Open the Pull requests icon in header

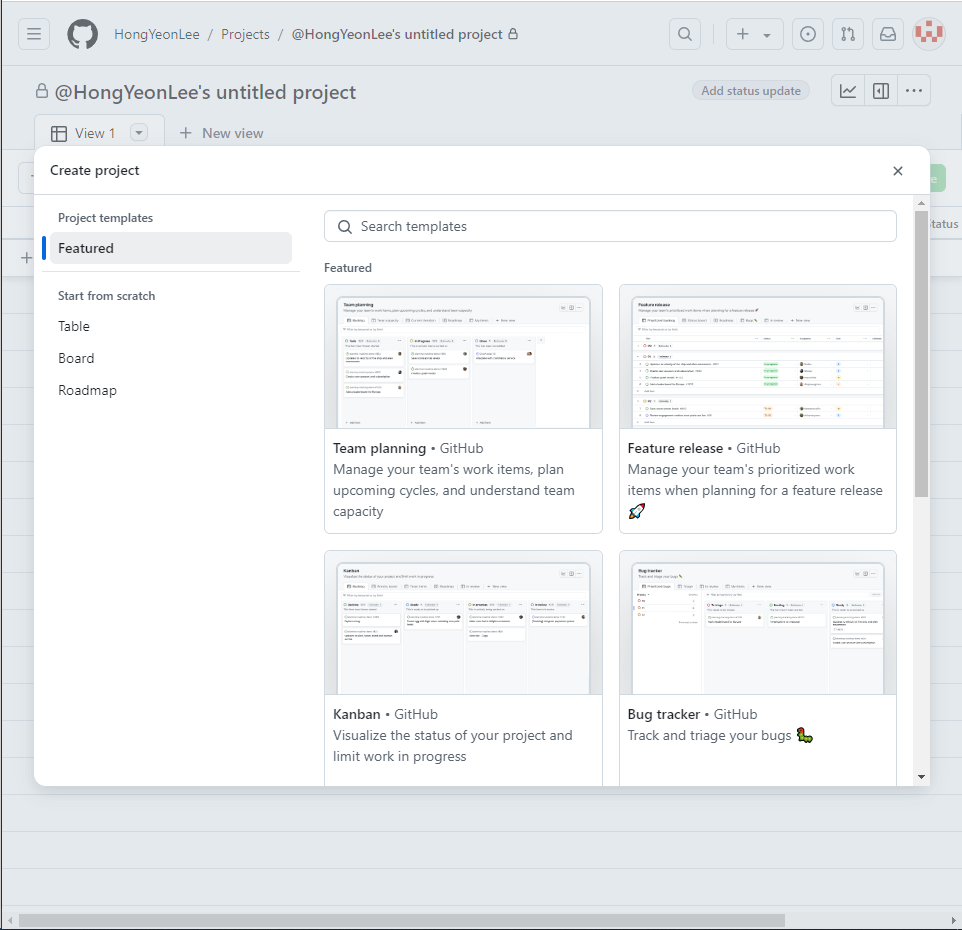pyautogui.click(x=848, y=34)
